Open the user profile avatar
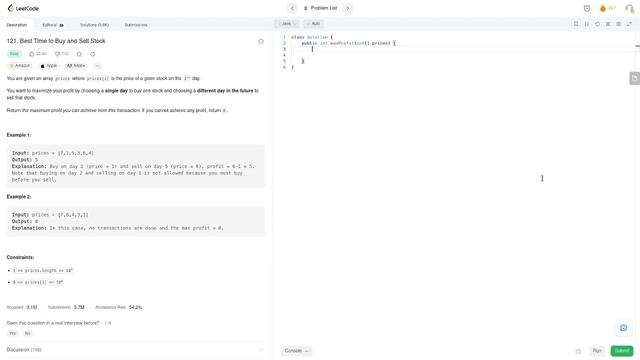640x360 pixels. click(629, 8)
